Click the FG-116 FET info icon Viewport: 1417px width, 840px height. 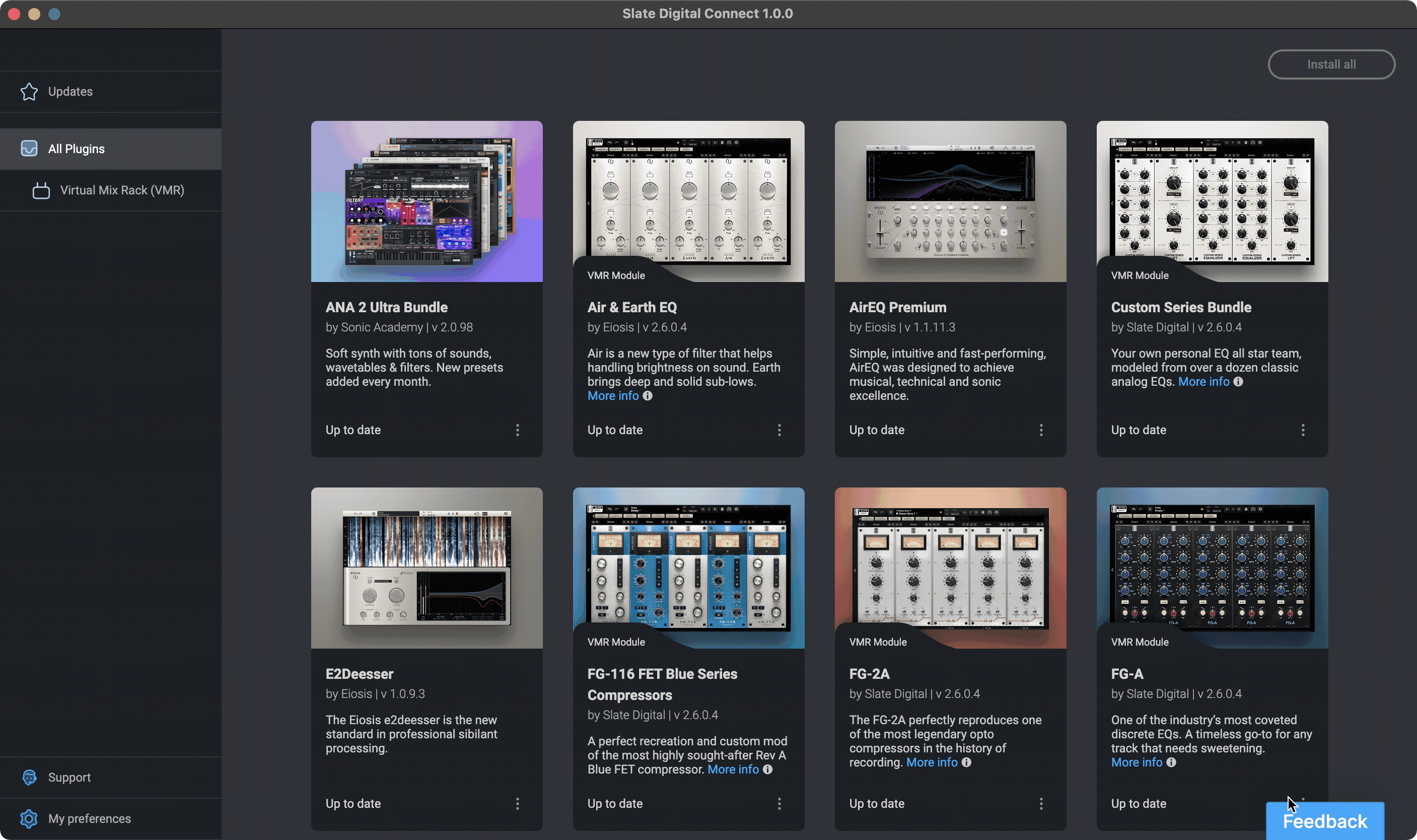tap(767, 770)
